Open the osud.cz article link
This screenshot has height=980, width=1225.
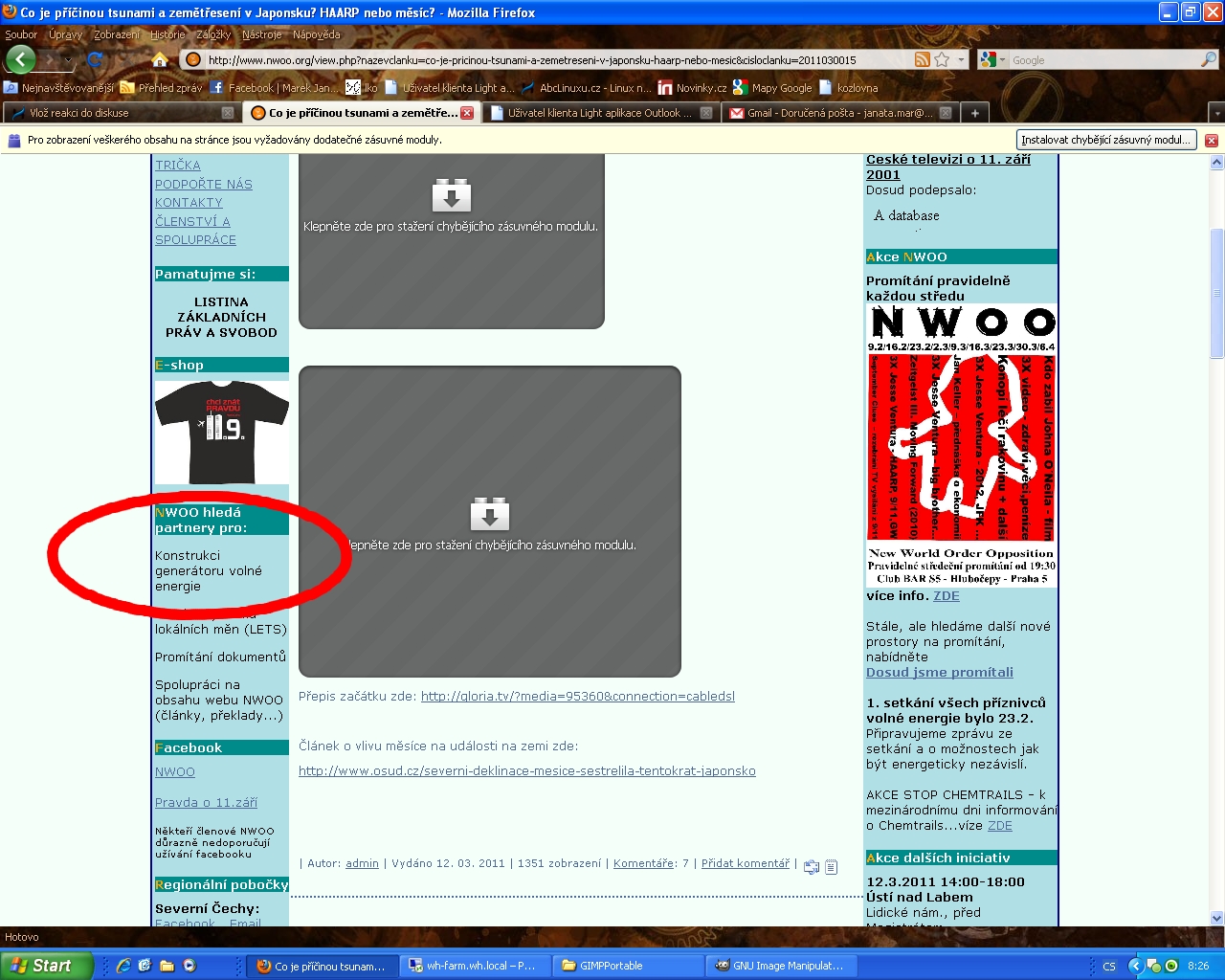[x=527, y=770]
